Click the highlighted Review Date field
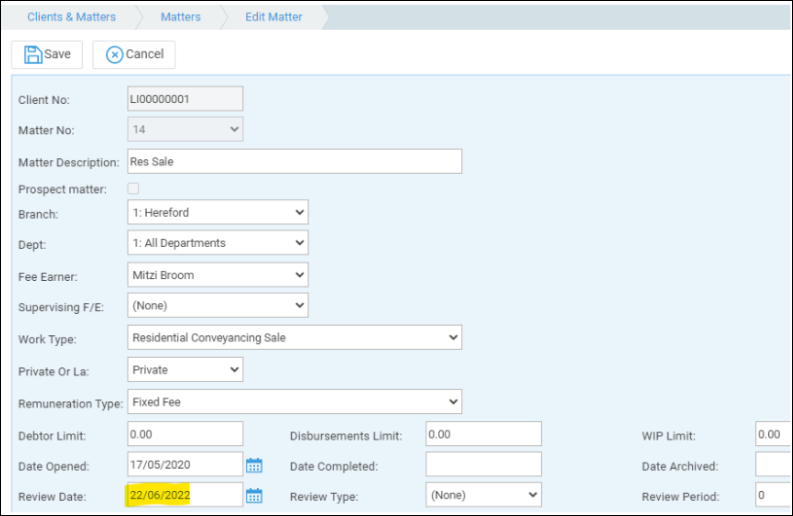Viewport: 793px width, 516px height. 184,494
